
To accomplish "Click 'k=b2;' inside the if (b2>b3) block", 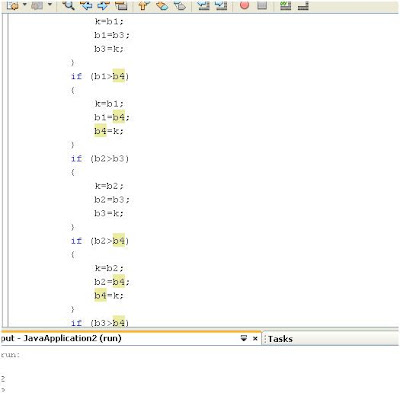I will (x=109, y=186).
